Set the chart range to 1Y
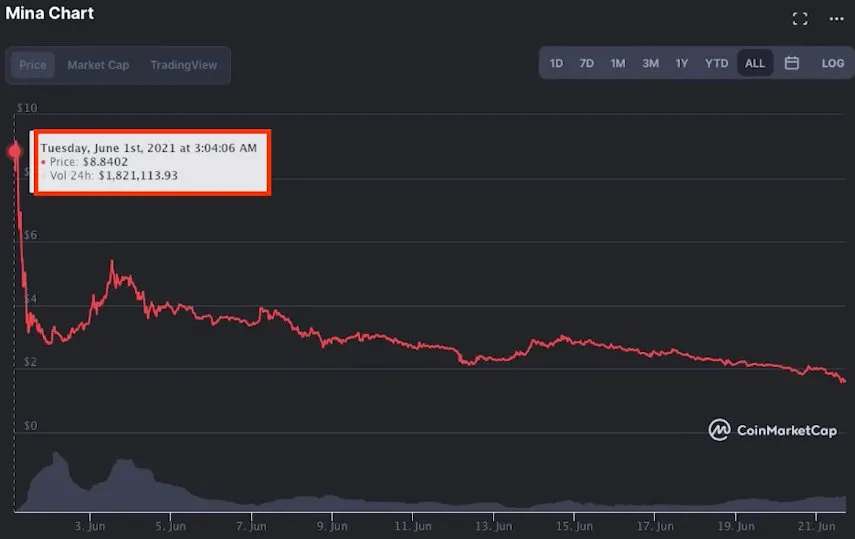This screenshot has width=855, height=539. (681, 63)
